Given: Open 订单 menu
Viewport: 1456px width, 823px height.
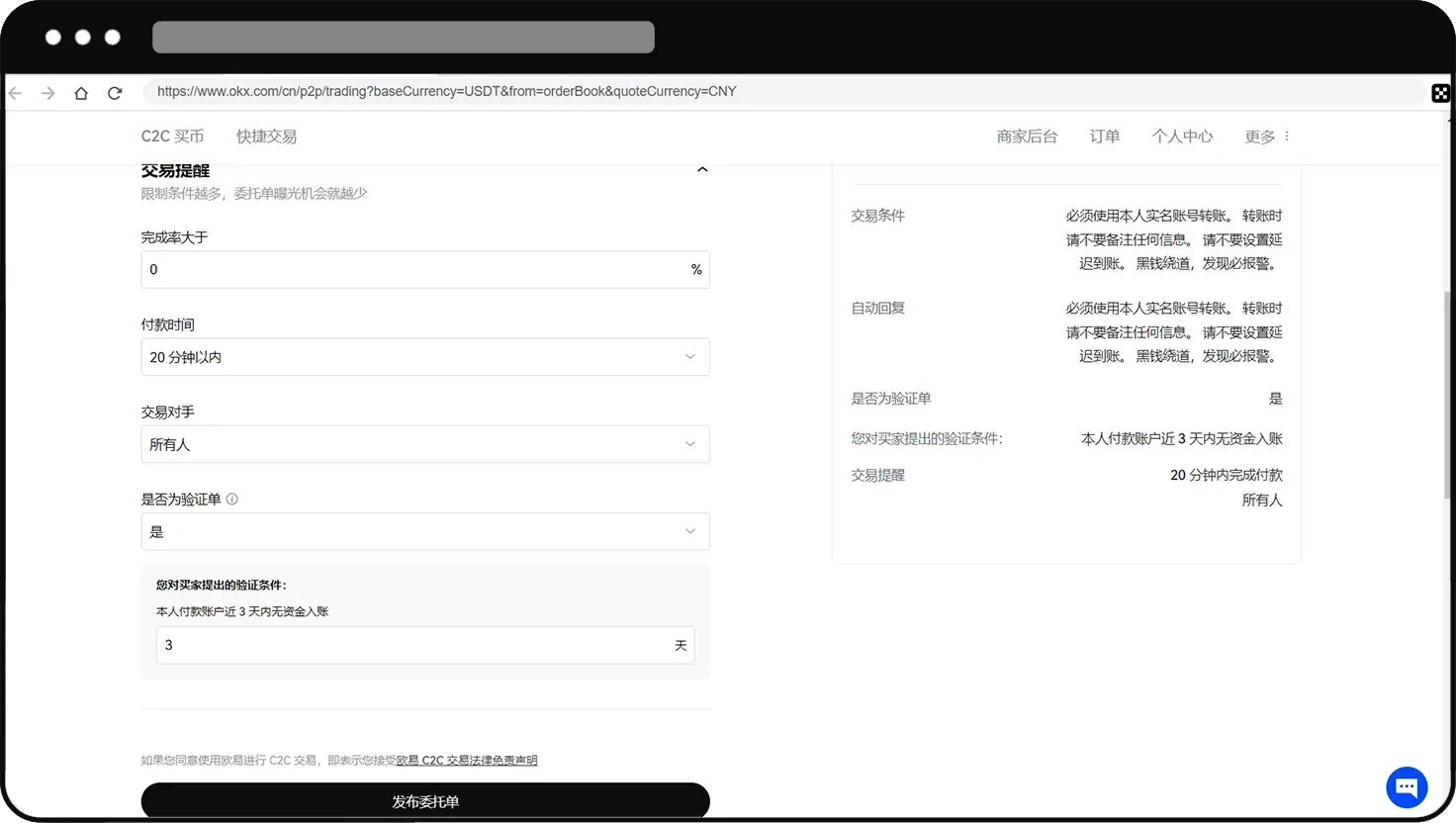Looking at the screenshot, I should (x=1105, y=137).
